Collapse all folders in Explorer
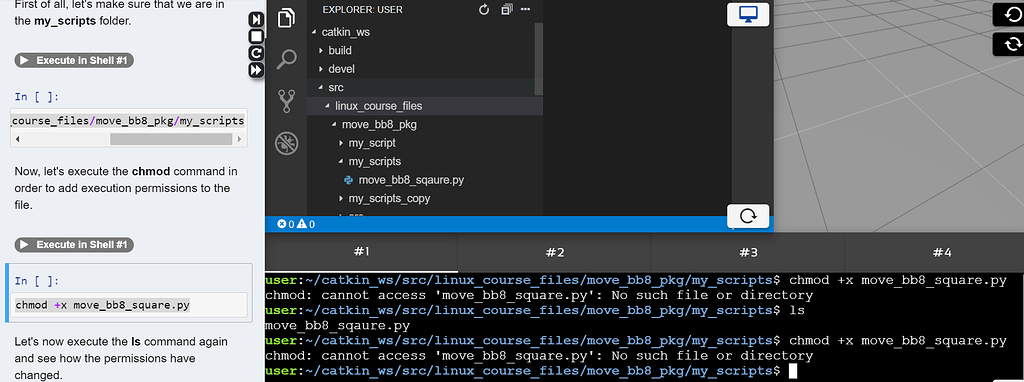 [x=507, y=10]
